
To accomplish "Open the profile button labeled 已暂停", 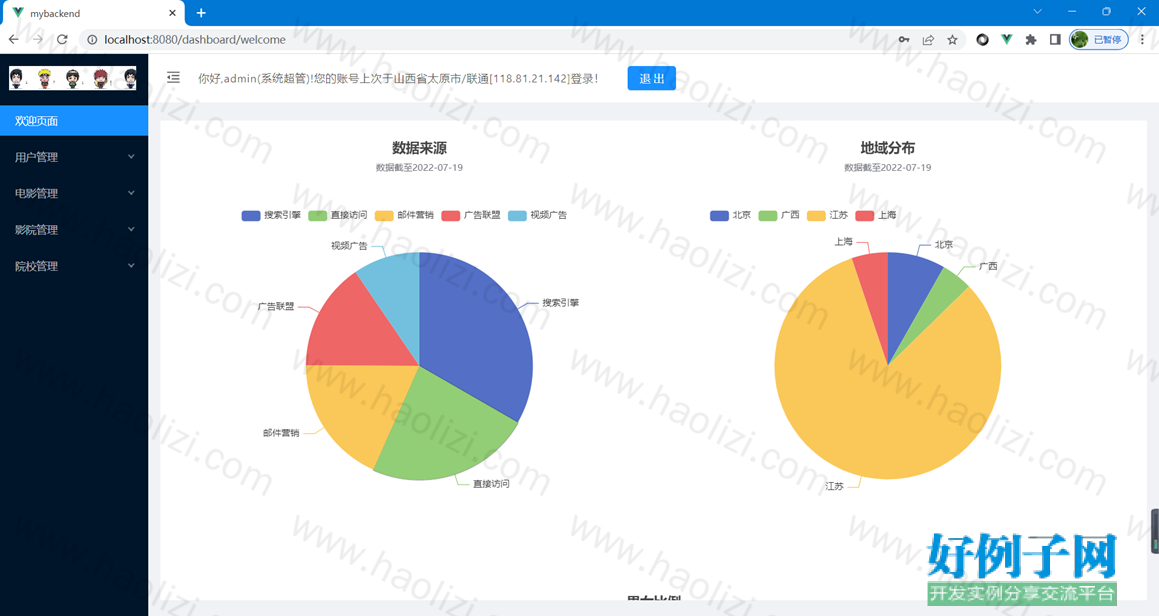I will coord(1099,40).
